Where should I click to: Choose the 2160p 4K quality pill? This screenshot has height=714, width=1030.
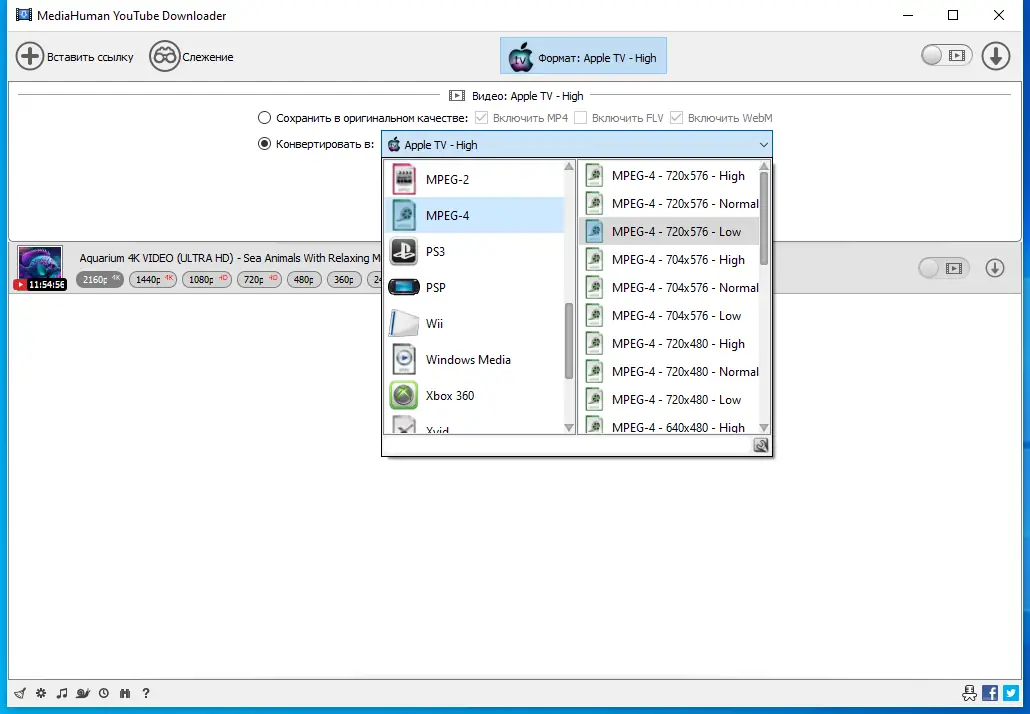[100, 279]
